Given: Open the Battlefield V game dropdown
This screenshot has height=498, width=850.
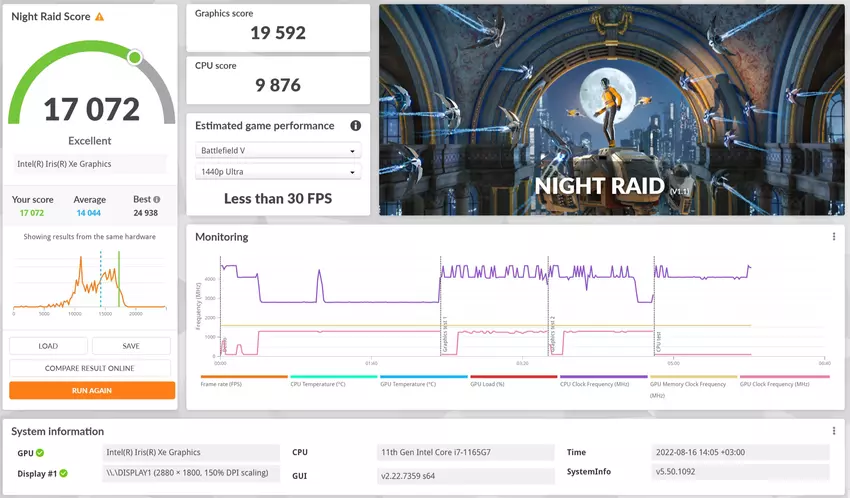Looking at the screenshot, I should tap(277, 151).
